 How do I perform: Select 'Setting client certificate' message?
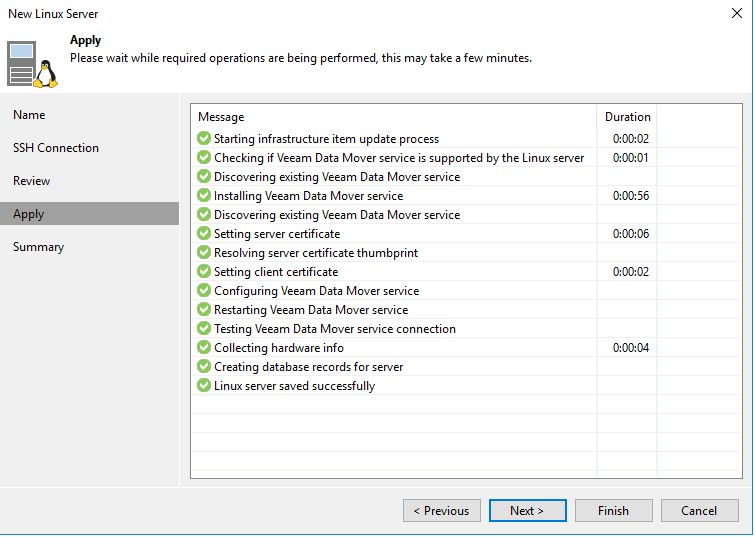pos(276,272)
